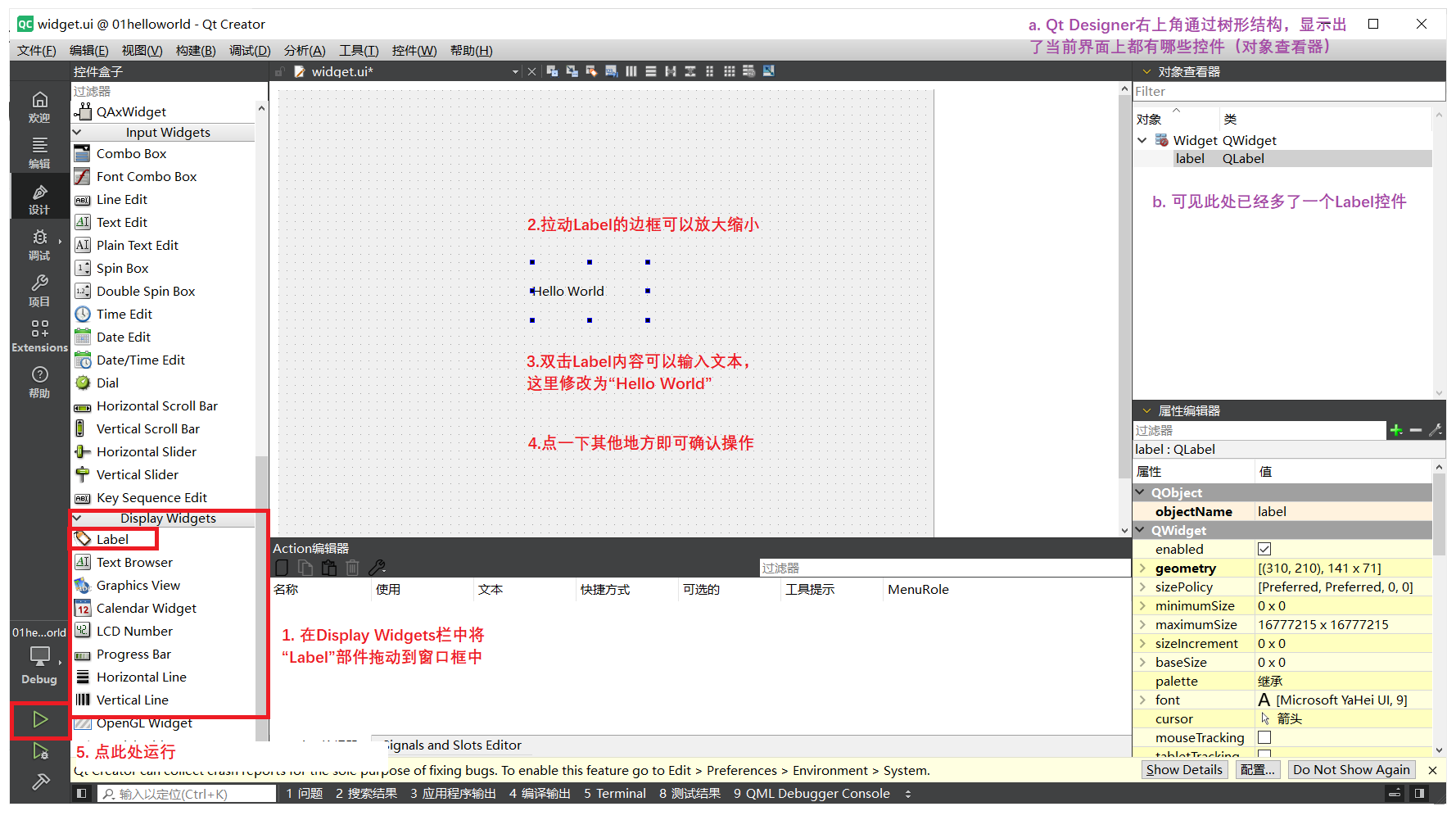Click the Break Layout toolbar icon

[x=748, y=71]
